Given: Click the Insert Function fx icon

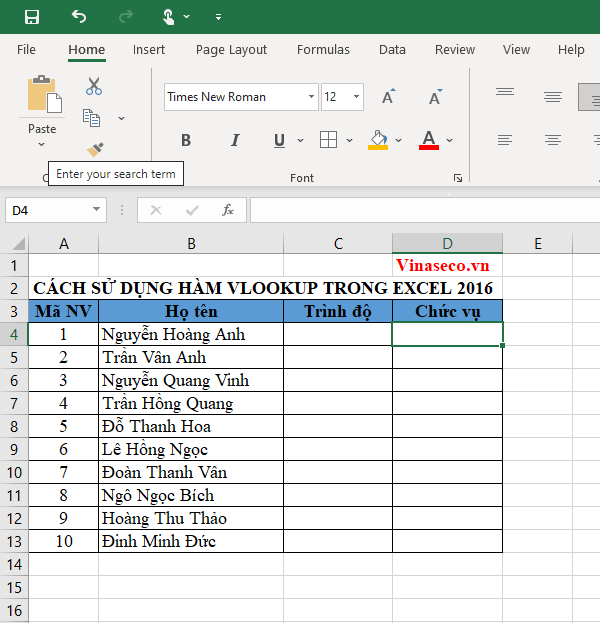Looking at the screenshot, I should point(228,210).
